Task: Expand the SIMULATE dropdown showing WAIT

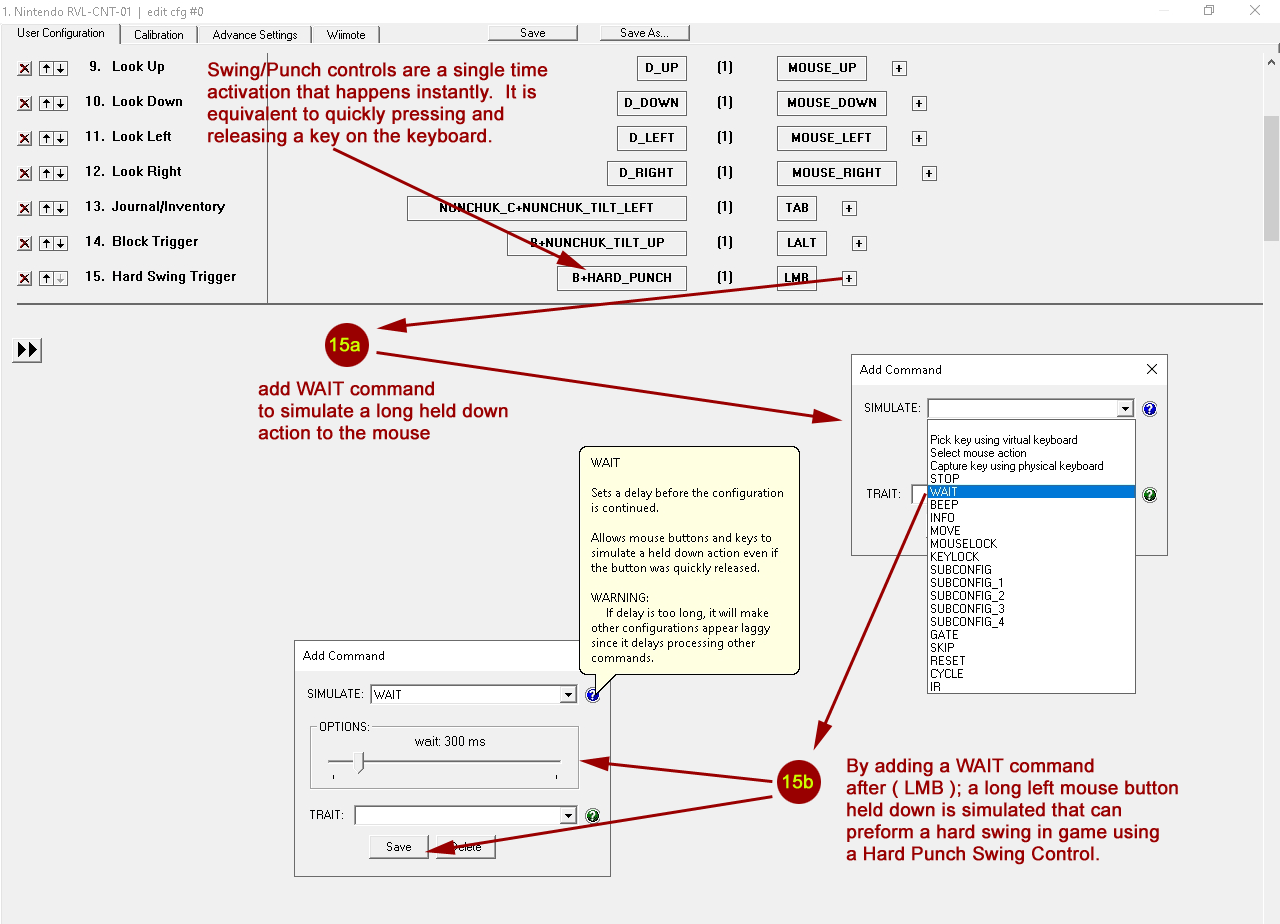Action: click(x=568, y=695)
